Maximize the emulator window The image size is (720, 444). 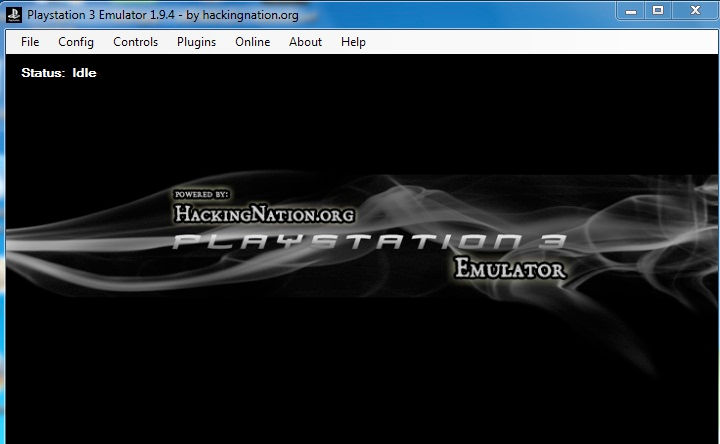658,11
